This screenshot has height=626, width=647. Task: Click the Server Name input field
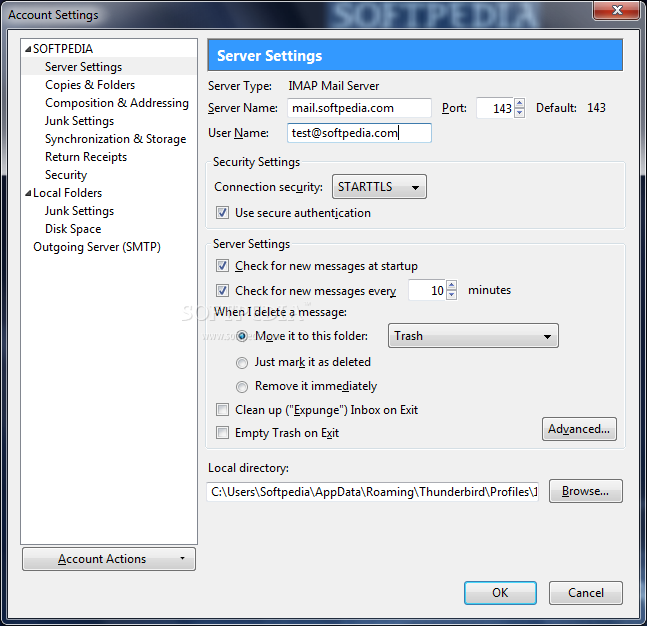click(x=359, y=108)
